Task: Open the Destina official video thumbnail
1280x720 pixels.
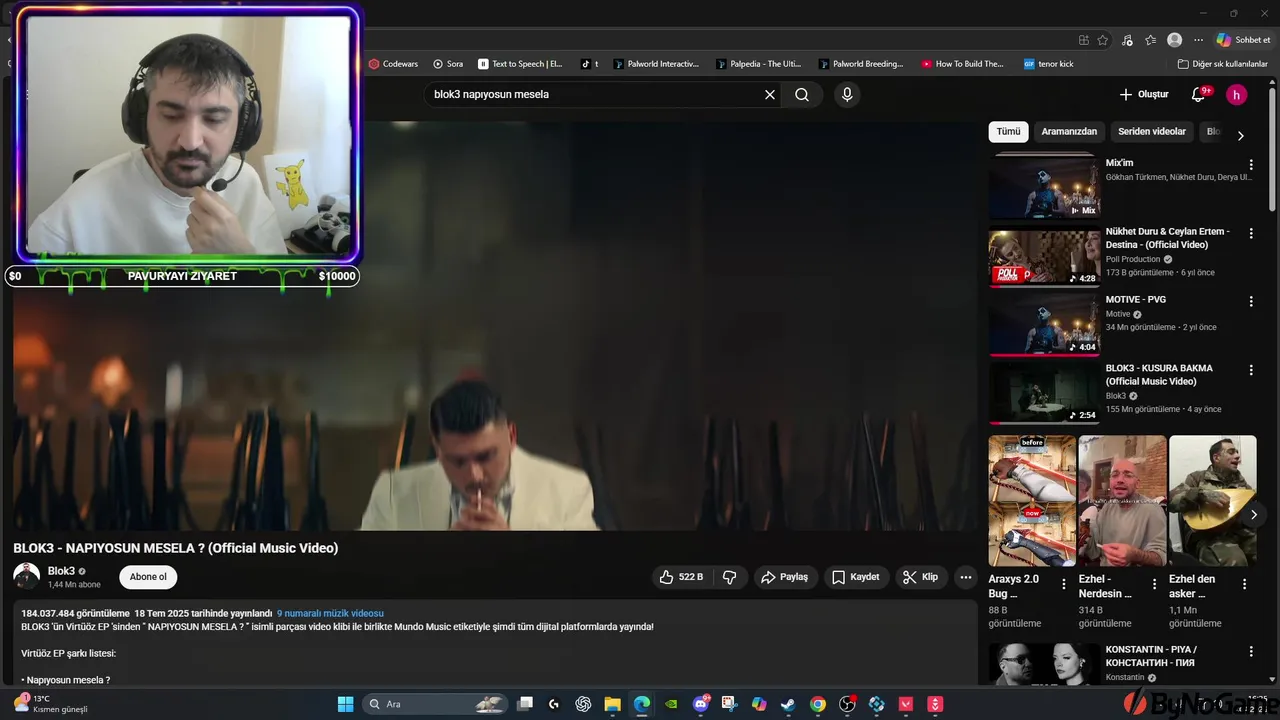Action: [1043, 258]
